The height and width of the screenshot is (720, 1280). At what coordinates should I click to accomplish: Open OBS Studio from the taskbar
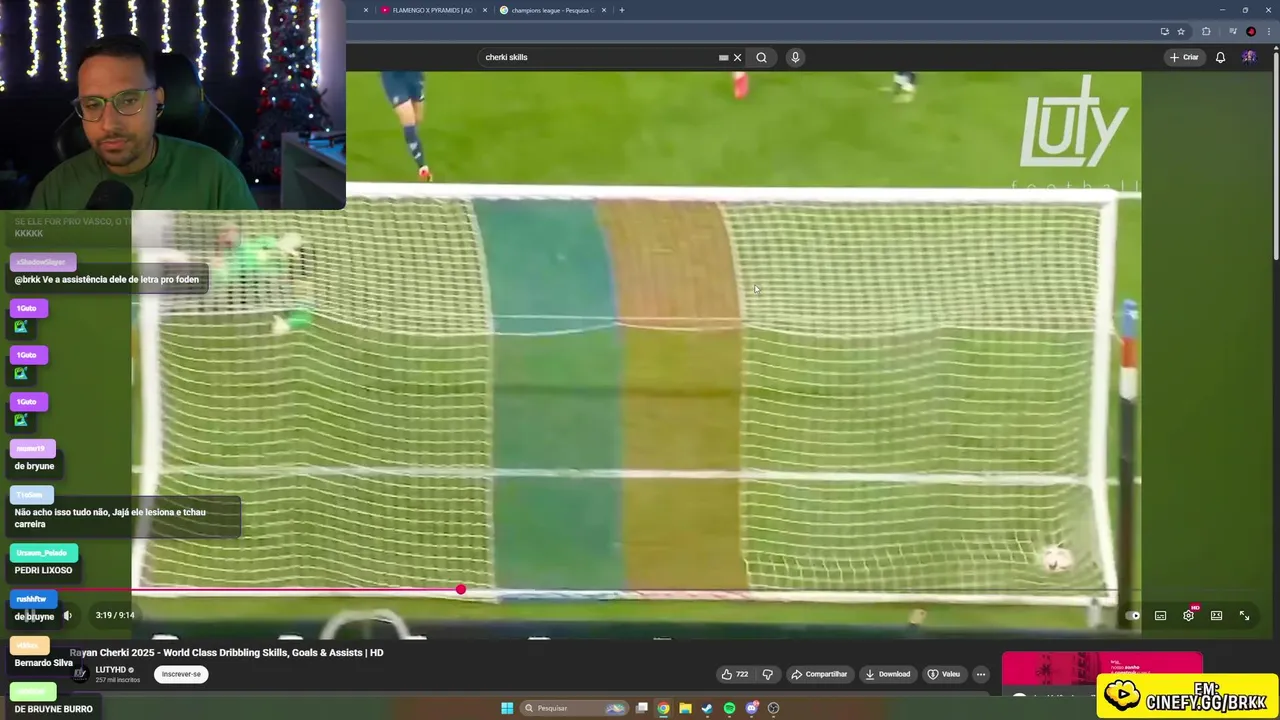coord(773,708)
